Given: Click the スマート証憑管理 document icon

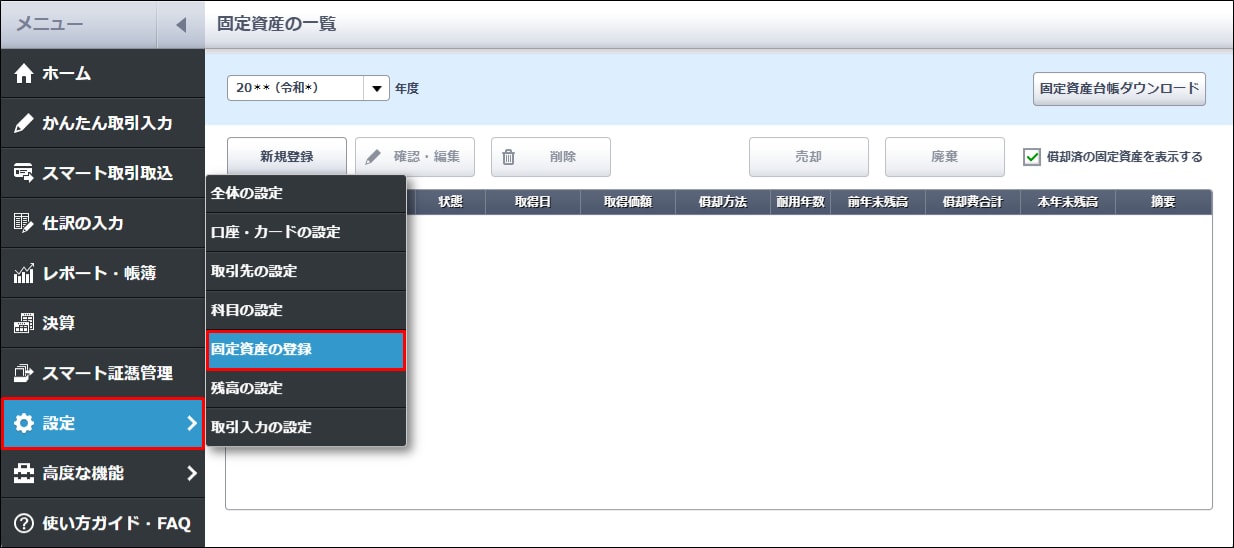Looking at the screenshot, I should click(x=24, y=374).
